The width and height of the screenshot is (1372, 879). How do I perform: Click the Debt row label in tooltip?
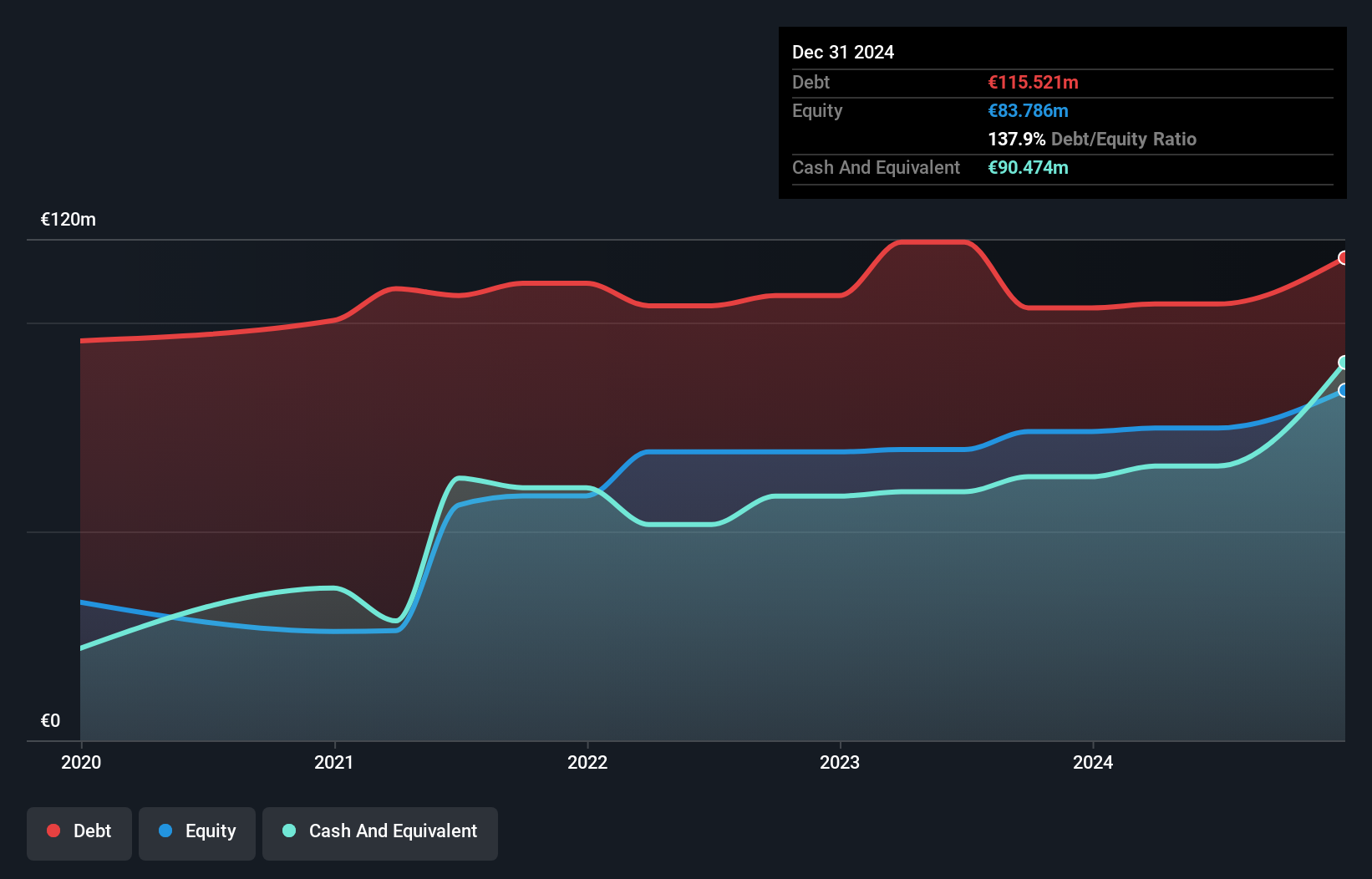pyautogui.click(x=810, y=82)
